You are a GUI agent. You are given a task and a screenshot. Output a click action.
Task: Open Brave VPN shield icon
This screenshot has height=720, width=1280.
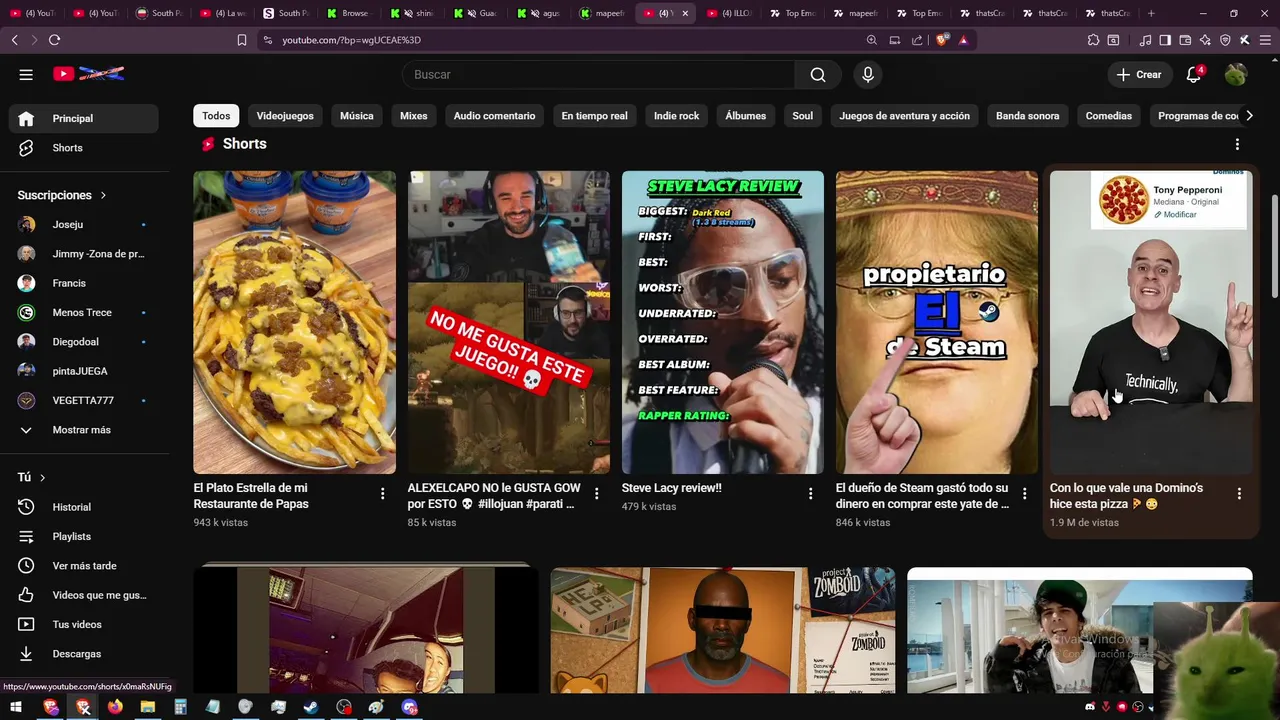pyautogui.click(x=1225, y=40)
